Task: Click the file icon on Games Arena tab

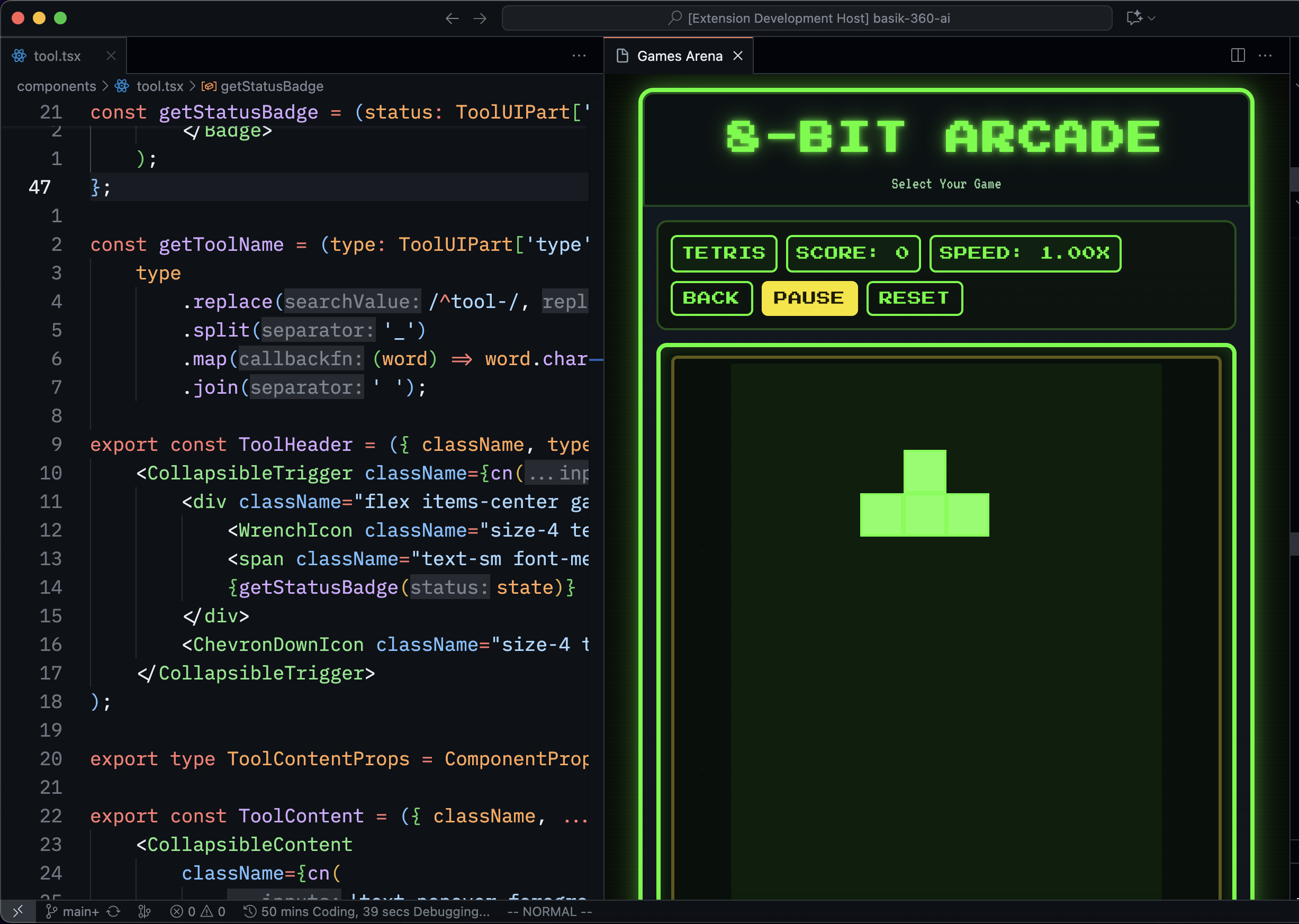Action: pyautogui.click(x=623, y=56)
